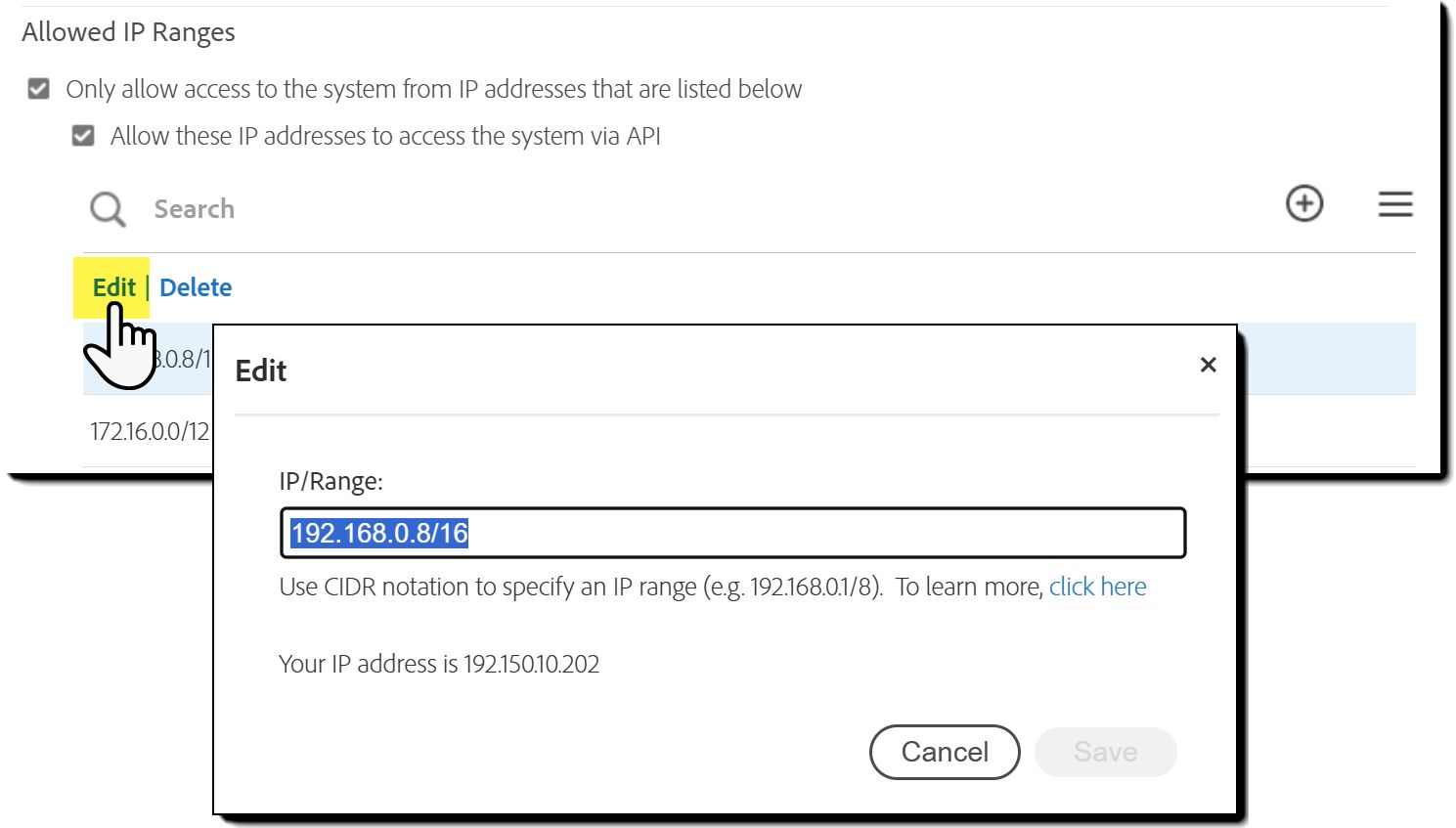Click the magnifying glass search icon
This screenshot has height=828, width=1456.
pyautogui.click(x=108, y=208)
